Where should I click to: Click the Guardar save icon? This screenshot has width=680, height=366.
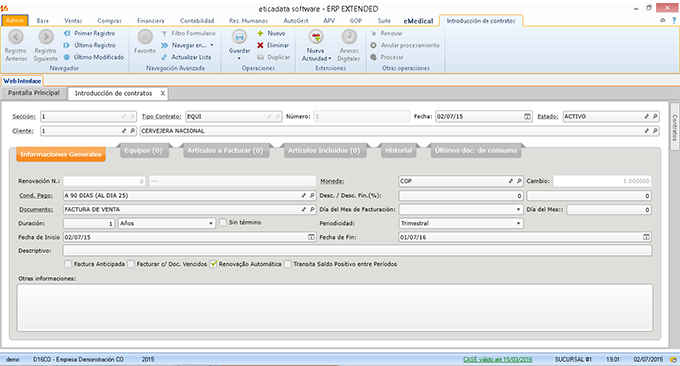(x=239, y=37)
